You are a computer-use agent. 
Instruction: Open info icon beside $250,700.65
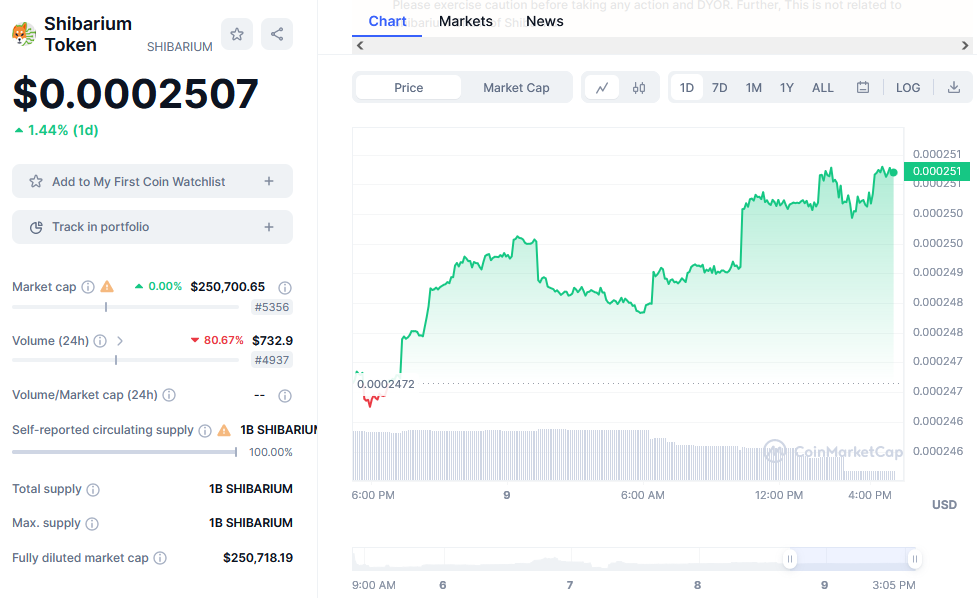point(285,288)
